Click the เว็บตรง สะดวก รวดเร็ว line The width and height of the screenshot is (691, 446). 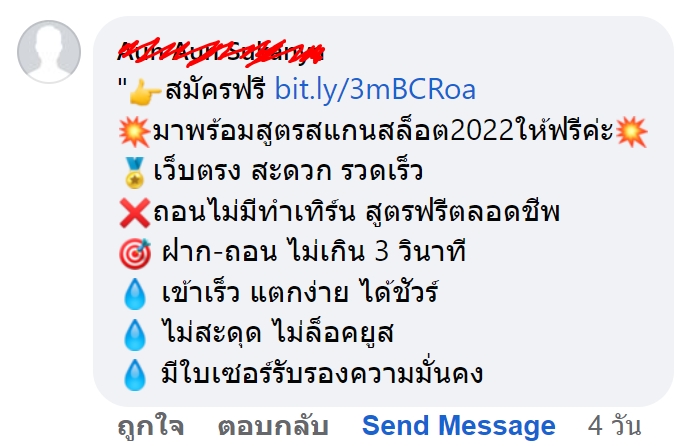(288, 171)
